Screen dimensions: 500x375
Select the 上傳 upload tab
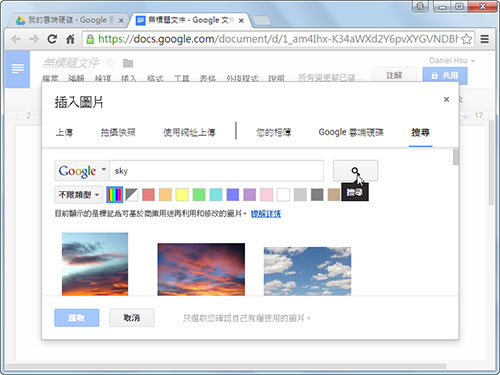pos(64,133)
